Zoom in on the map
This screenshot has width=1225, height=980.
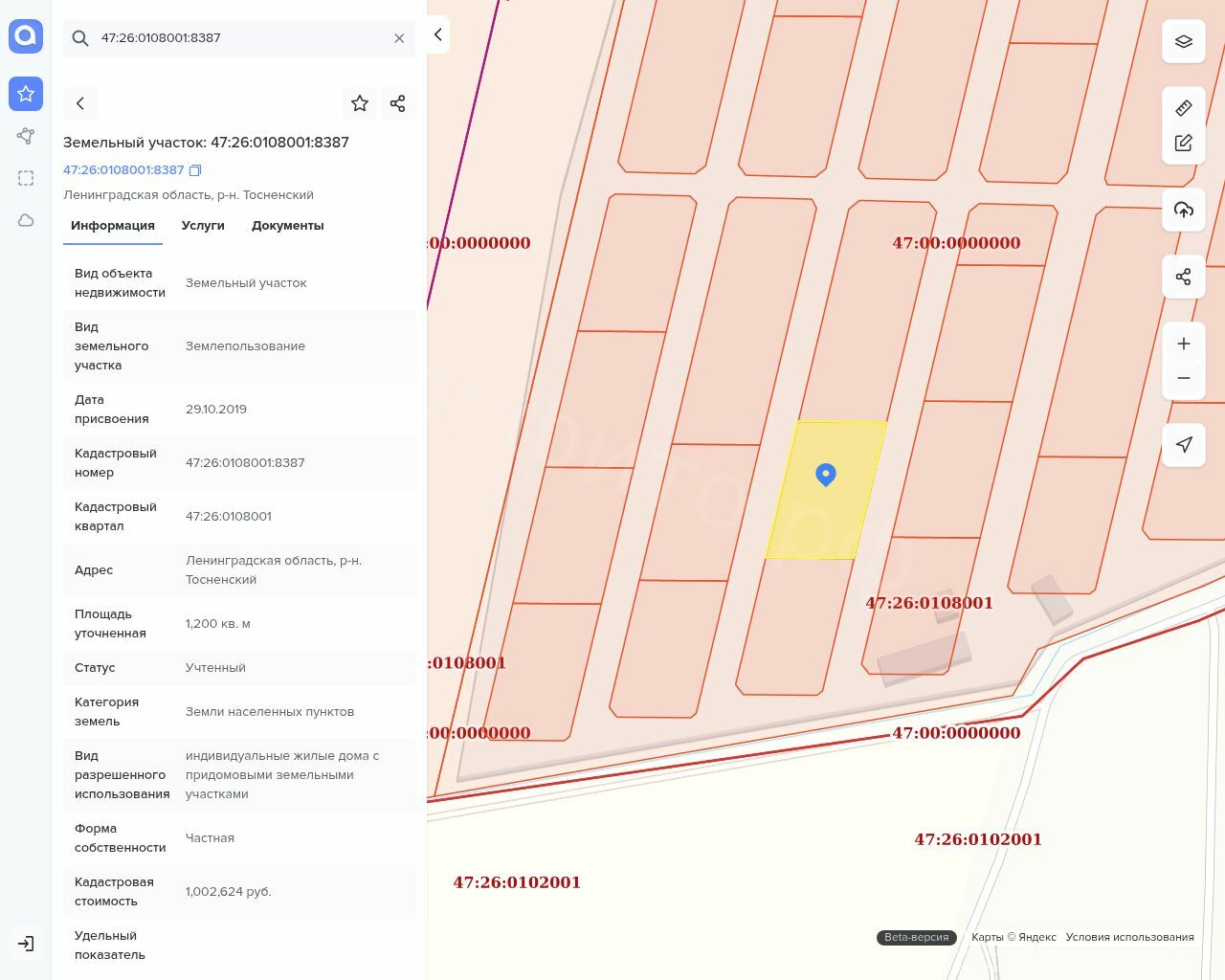tap(1183, 344)
